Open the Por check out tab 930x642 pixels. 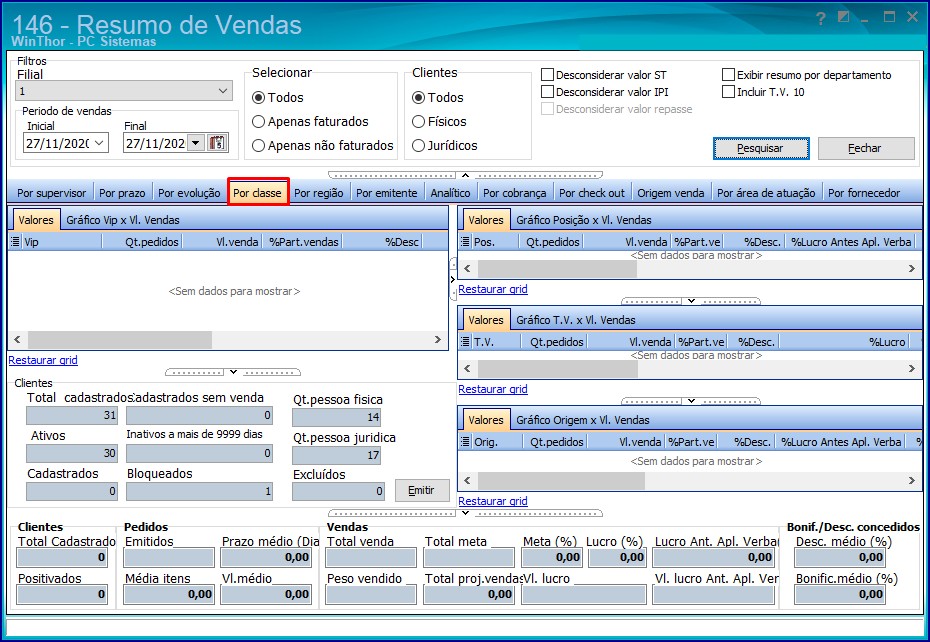(592, 193)
